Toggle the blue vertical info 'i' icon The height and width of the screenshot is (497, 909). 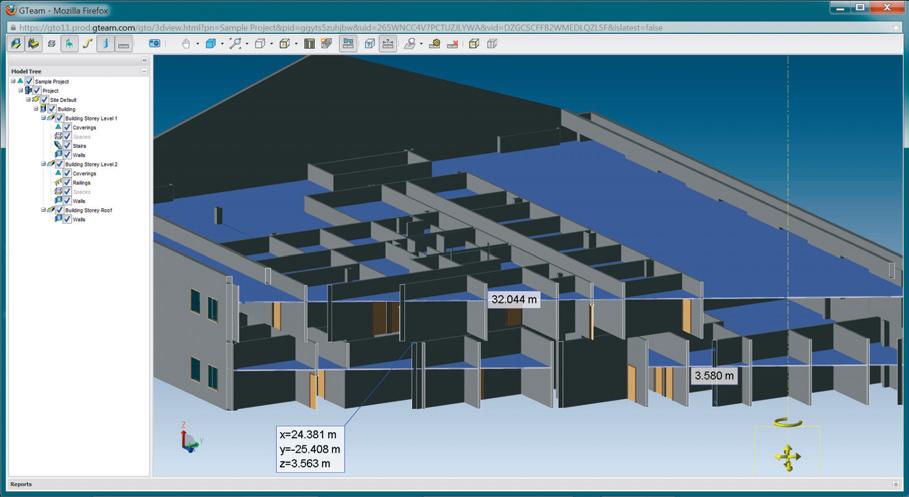pyautogui.click(x=106, y=43)
